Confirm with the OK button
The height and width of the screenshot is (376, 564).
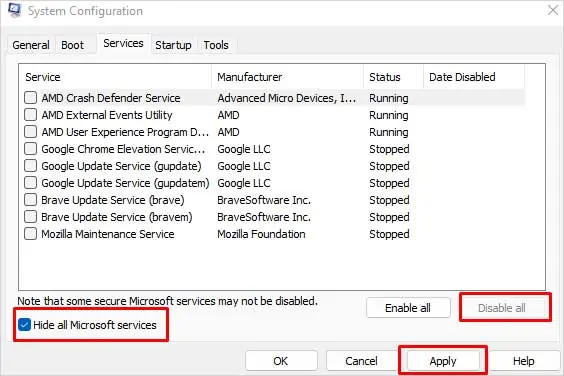point(281,361)
